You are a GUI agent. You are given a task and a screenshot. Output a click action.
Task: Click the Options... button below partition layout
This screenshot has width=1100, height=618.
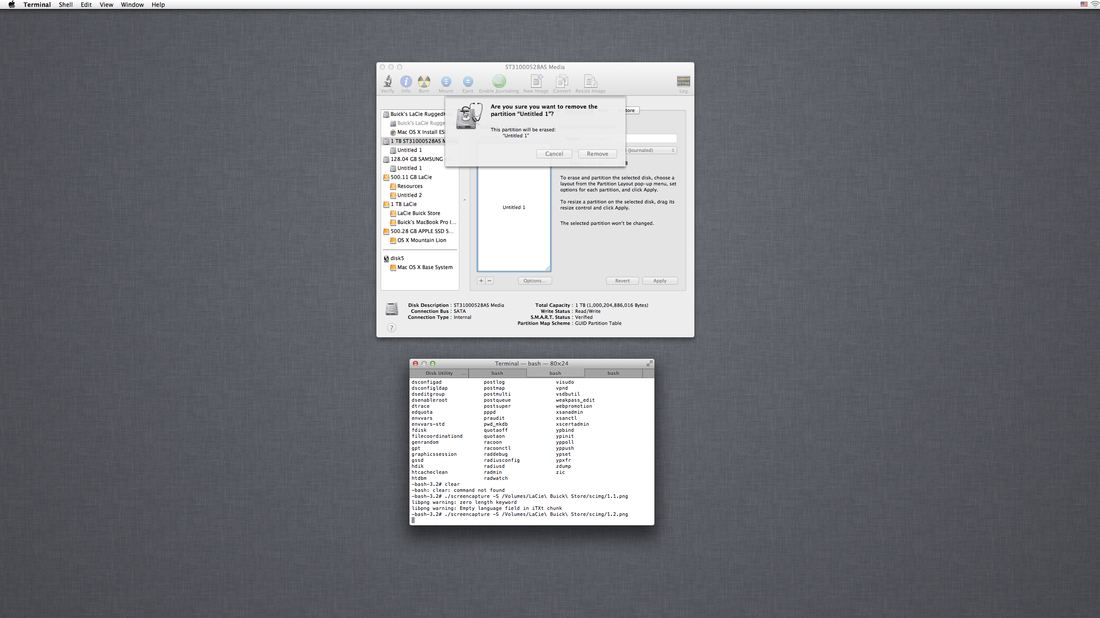[x=534, y=281]
